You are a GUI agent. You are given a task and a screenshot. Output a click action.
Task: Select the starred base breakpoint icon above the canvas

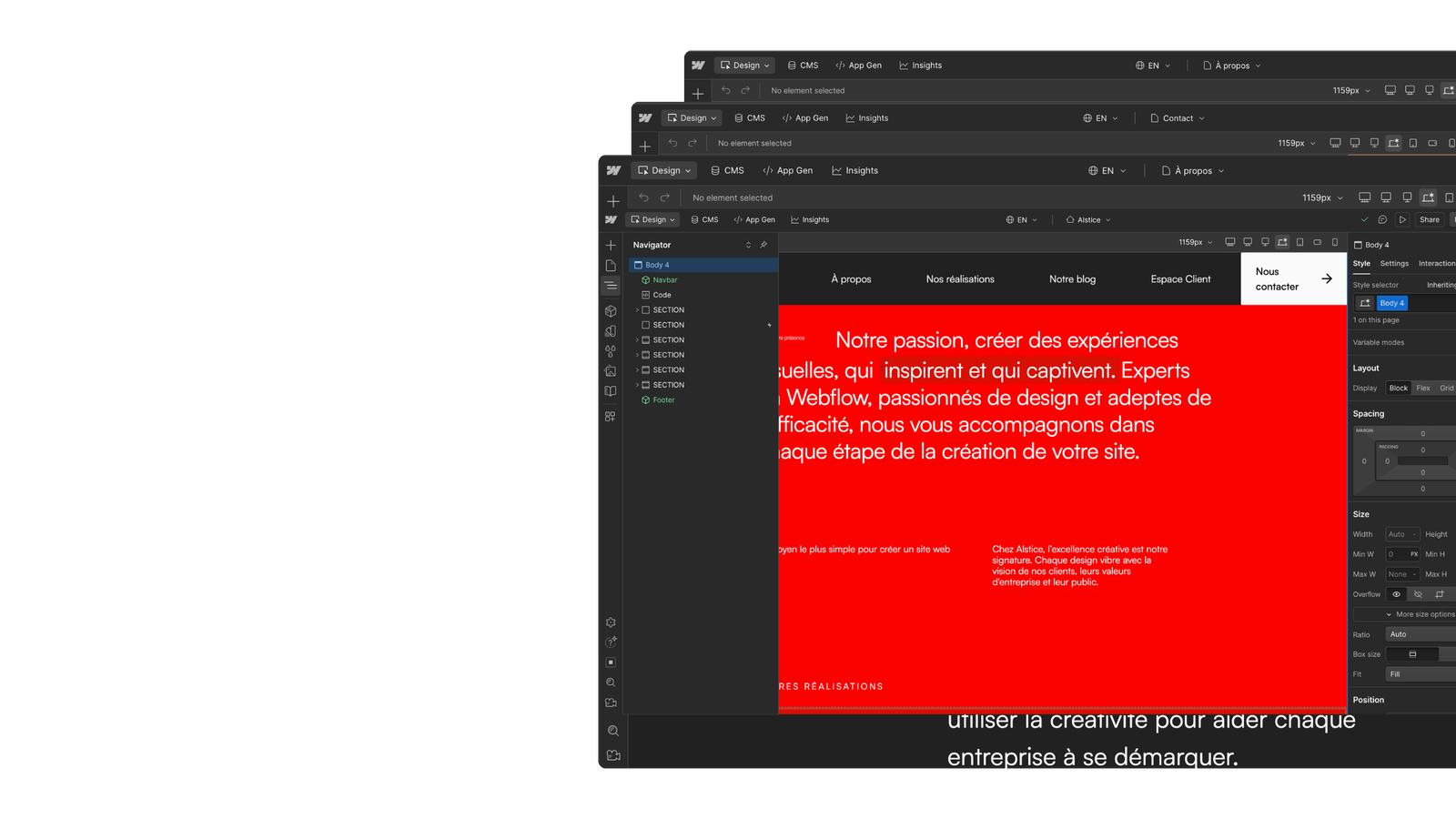pyautogui.click(x=1282, y=242)
